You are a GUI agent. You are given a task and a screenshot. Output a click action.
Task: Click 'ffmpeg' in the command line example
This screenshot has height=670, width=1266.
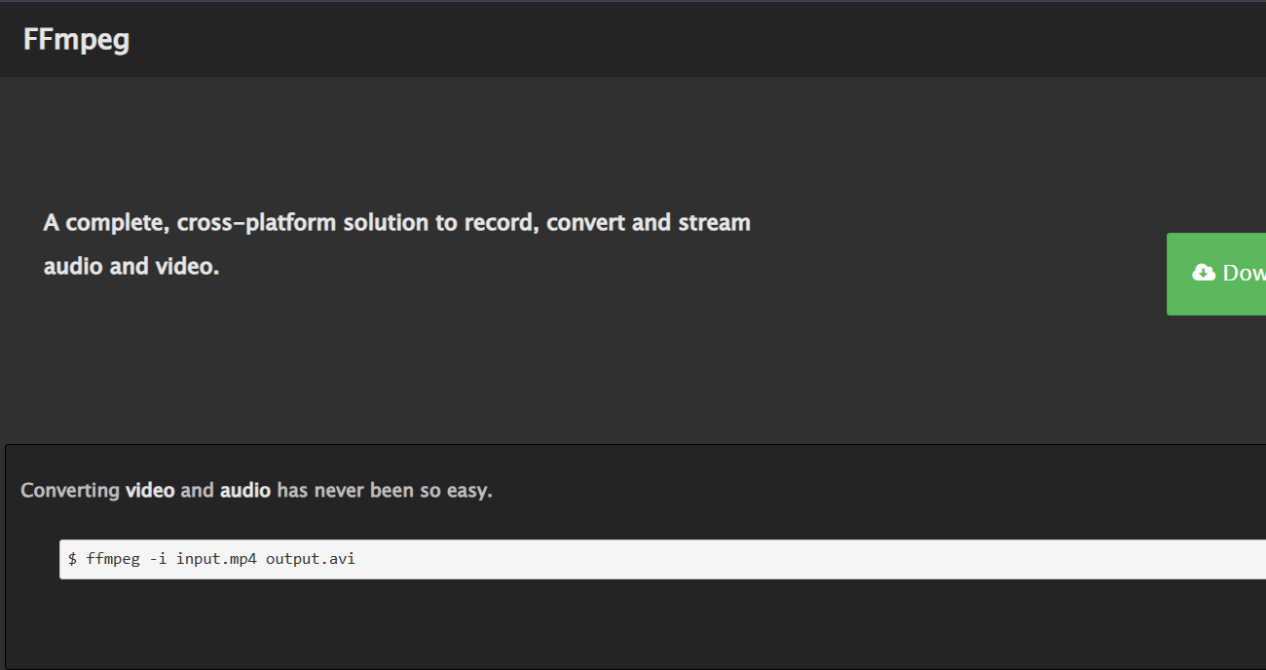[113, 559]
